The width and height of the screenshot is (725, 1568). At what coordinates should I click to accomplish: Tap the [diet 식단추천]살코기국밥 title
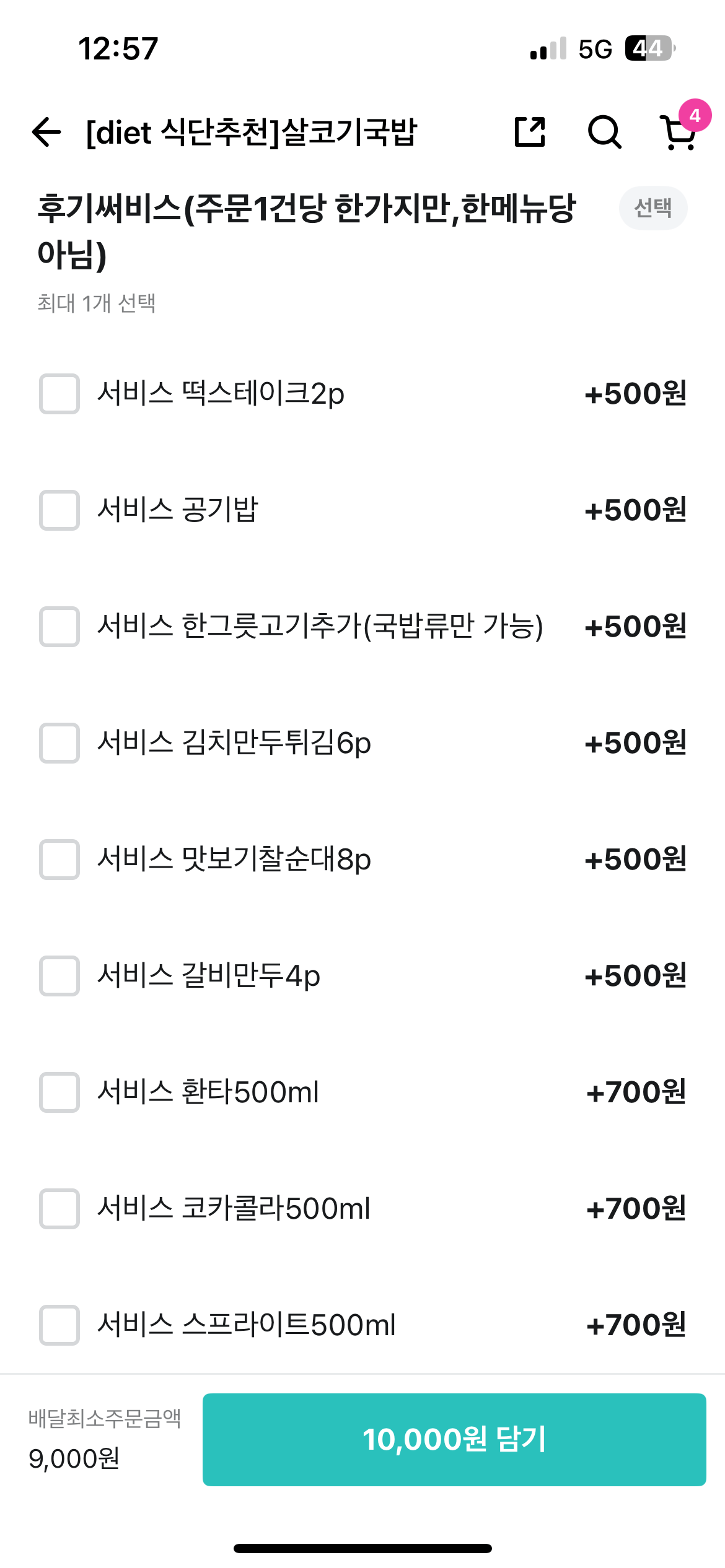click(252, 132)
